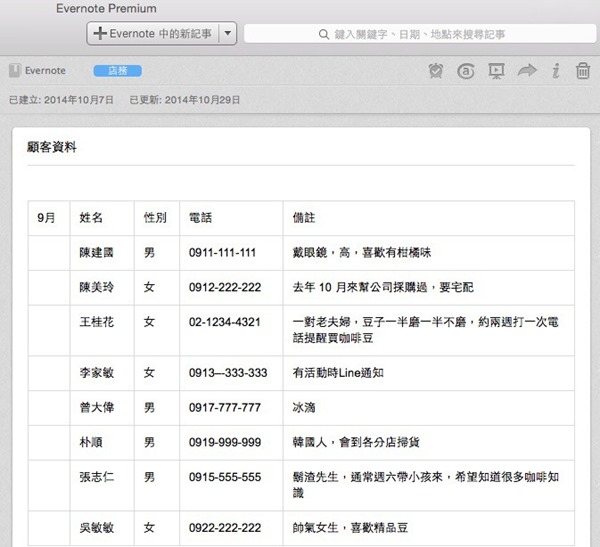The image size is (600, 547).
Task: Click the magnifier icon in search bar
Action: [323, 34]
